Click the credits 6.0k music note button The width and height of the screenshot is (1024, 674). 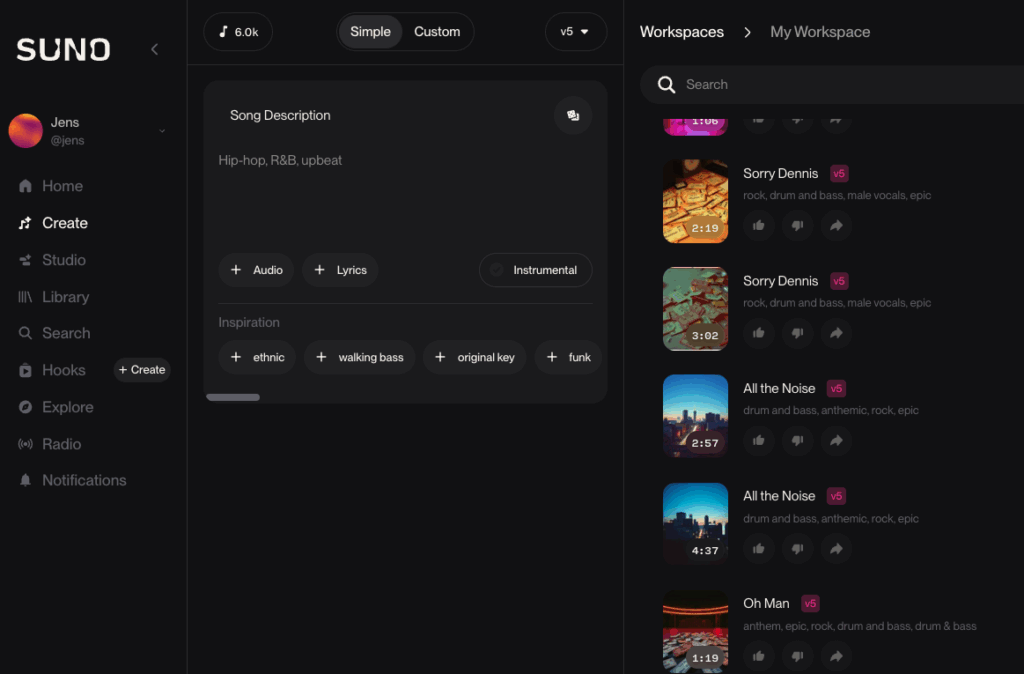point(238,32)
